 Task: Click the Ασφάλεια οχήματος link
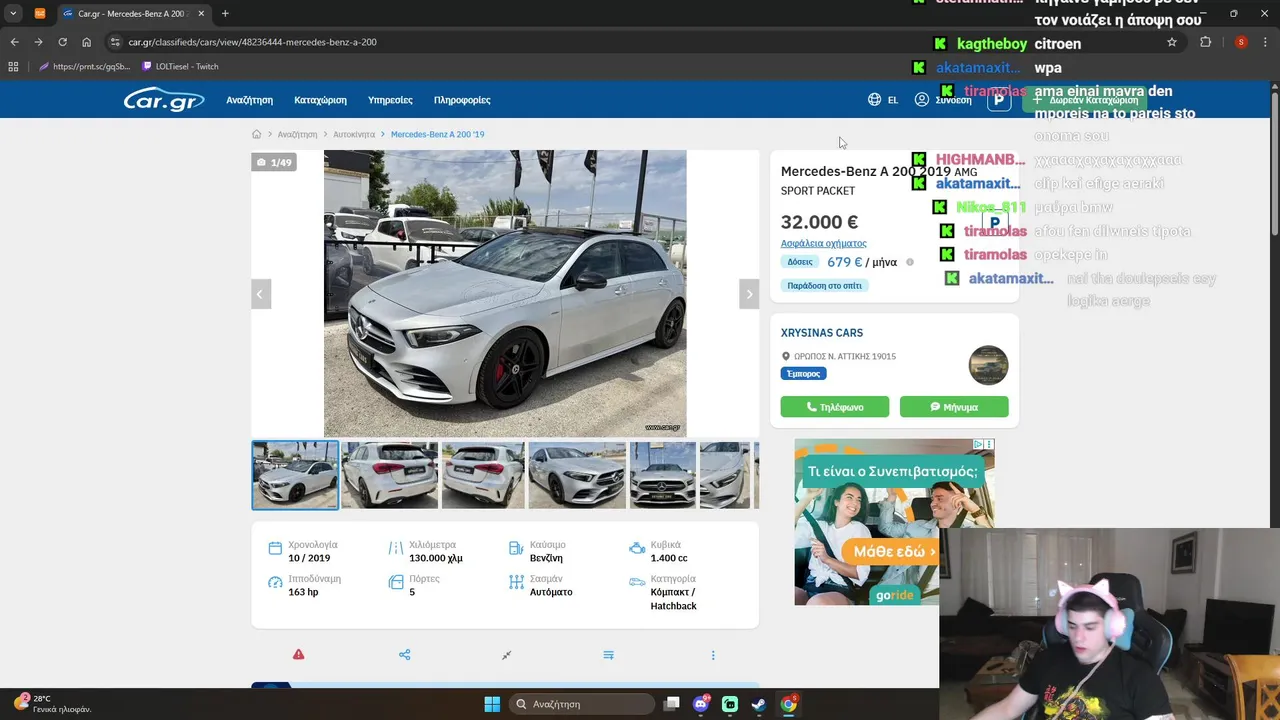(x=823, y=243)
